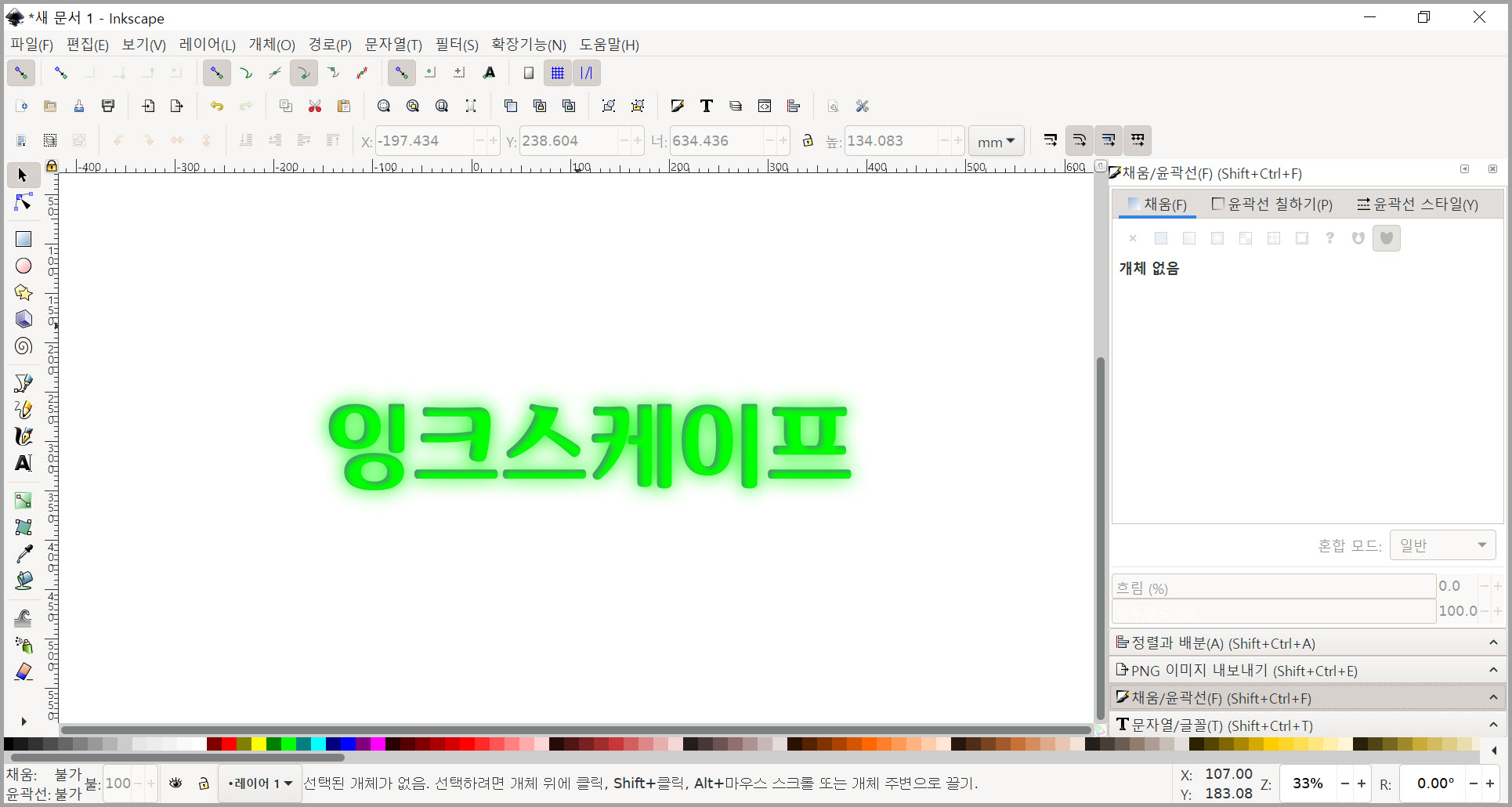
Task: Click the Print document icon
Action: (x=108, y=107)
